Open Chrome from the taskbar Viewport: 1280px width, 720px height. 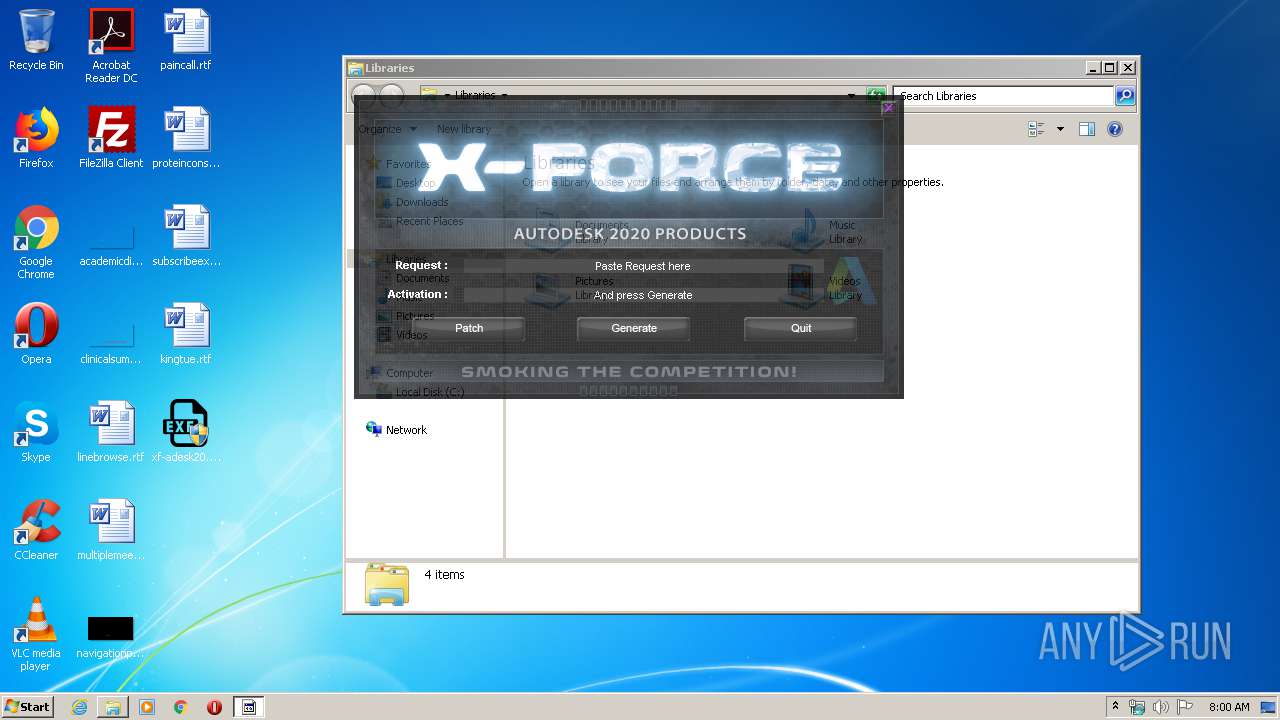181,707
